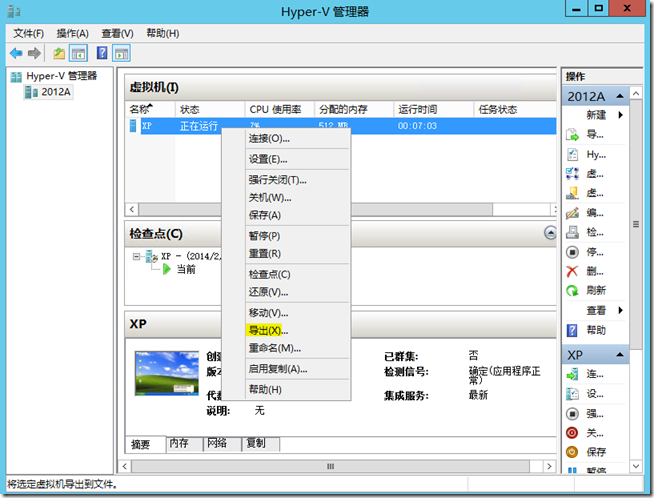Click the import virtual machine icon in actions pane
Viewport: 654px width, 498px height.
[x=572, y=135]
